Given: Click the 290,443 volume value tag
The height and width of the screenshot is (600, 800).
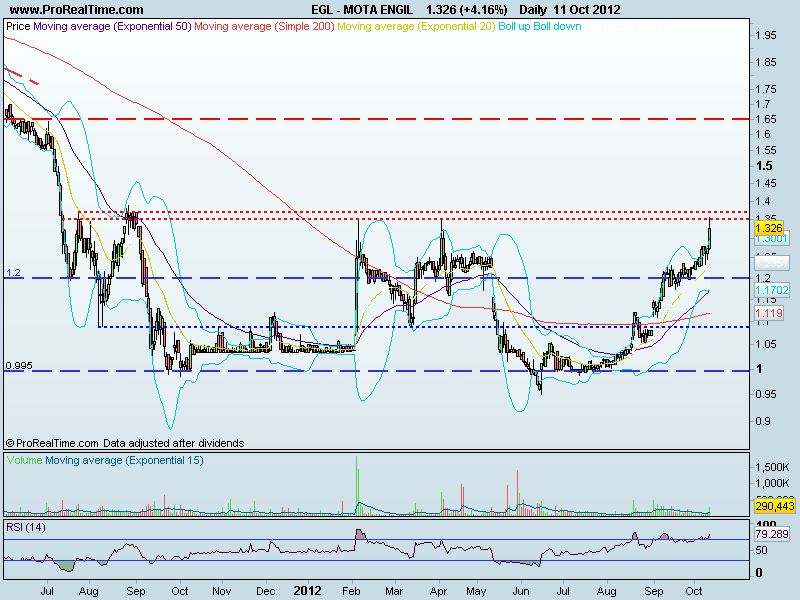Looking at the screenshot, I should pos(774,506).
